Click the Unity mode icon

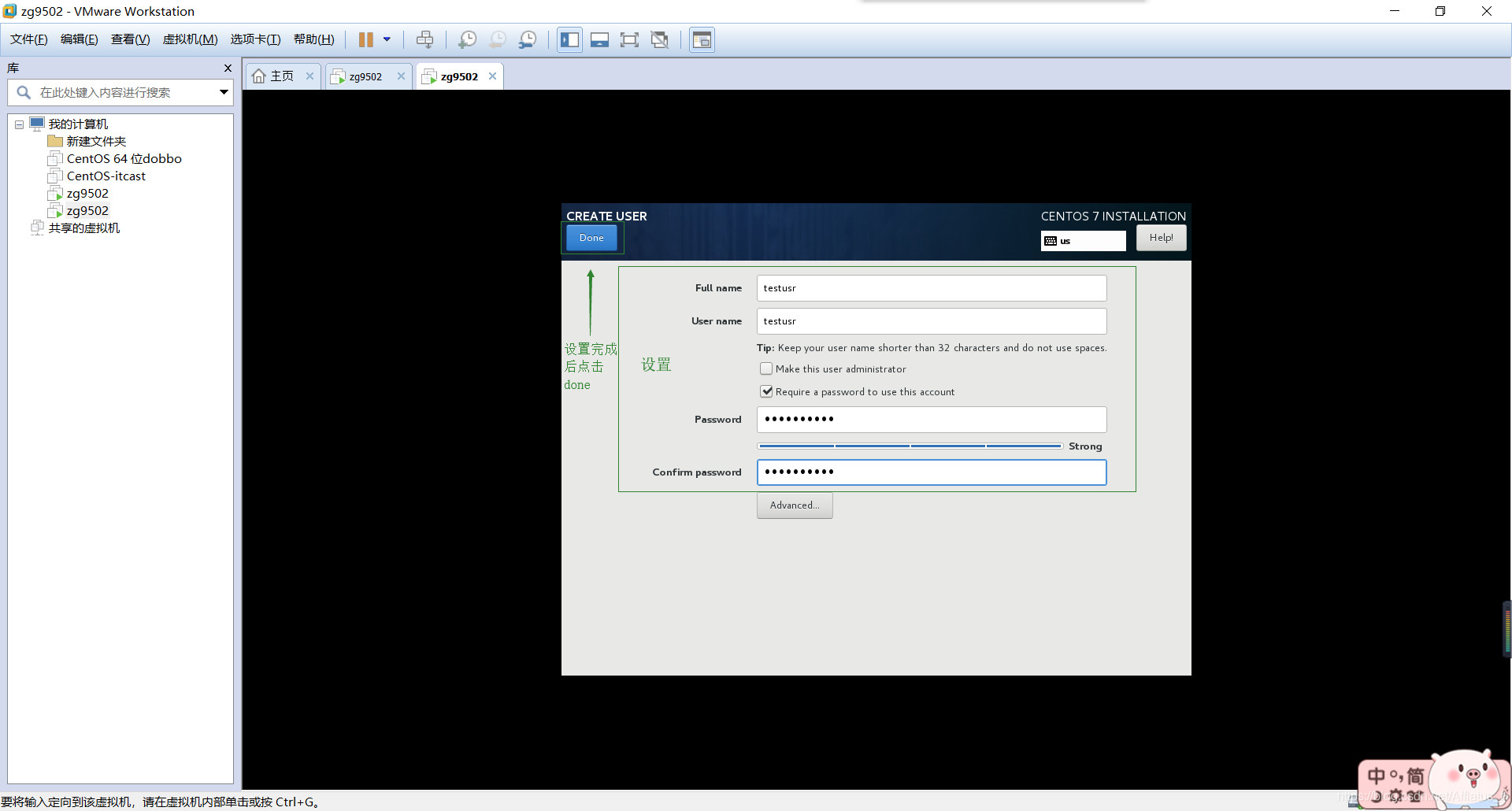(x=660, y=39)
